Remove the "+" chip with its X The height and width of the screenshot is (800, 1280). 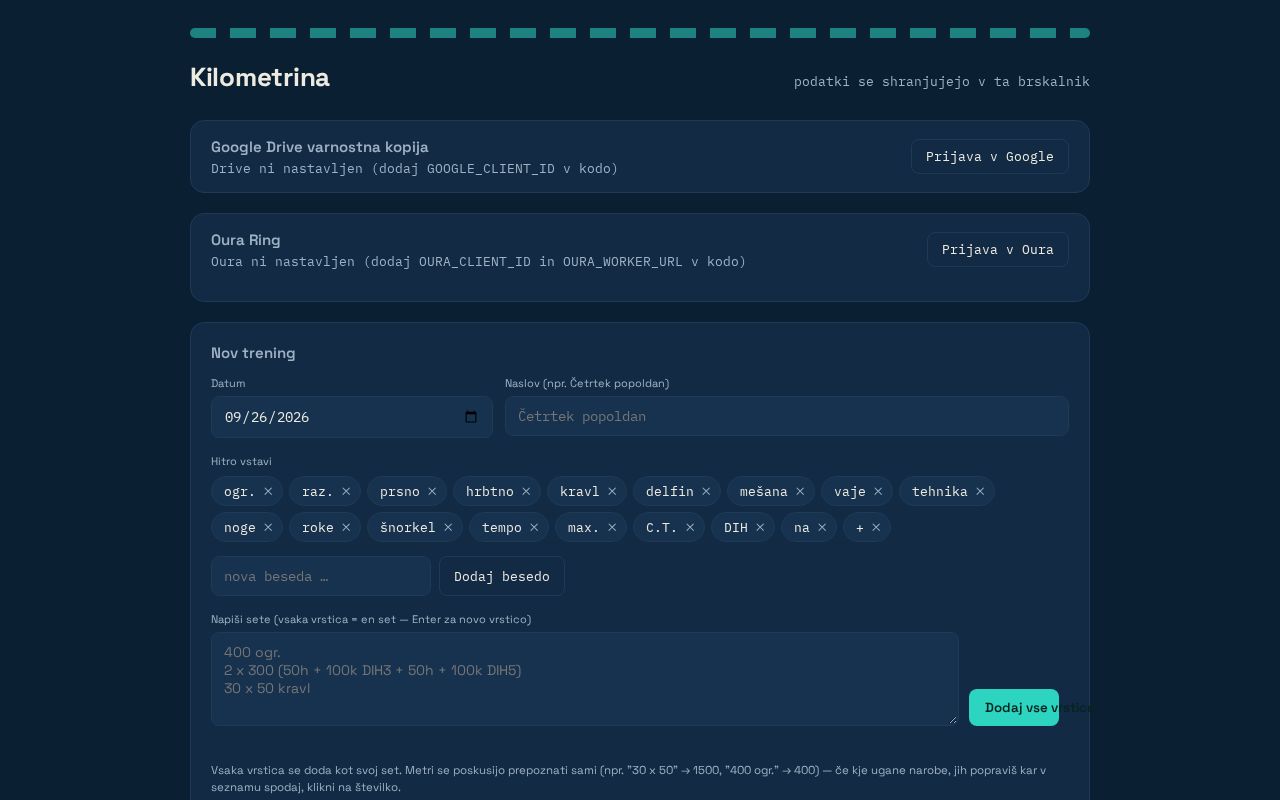876,527
